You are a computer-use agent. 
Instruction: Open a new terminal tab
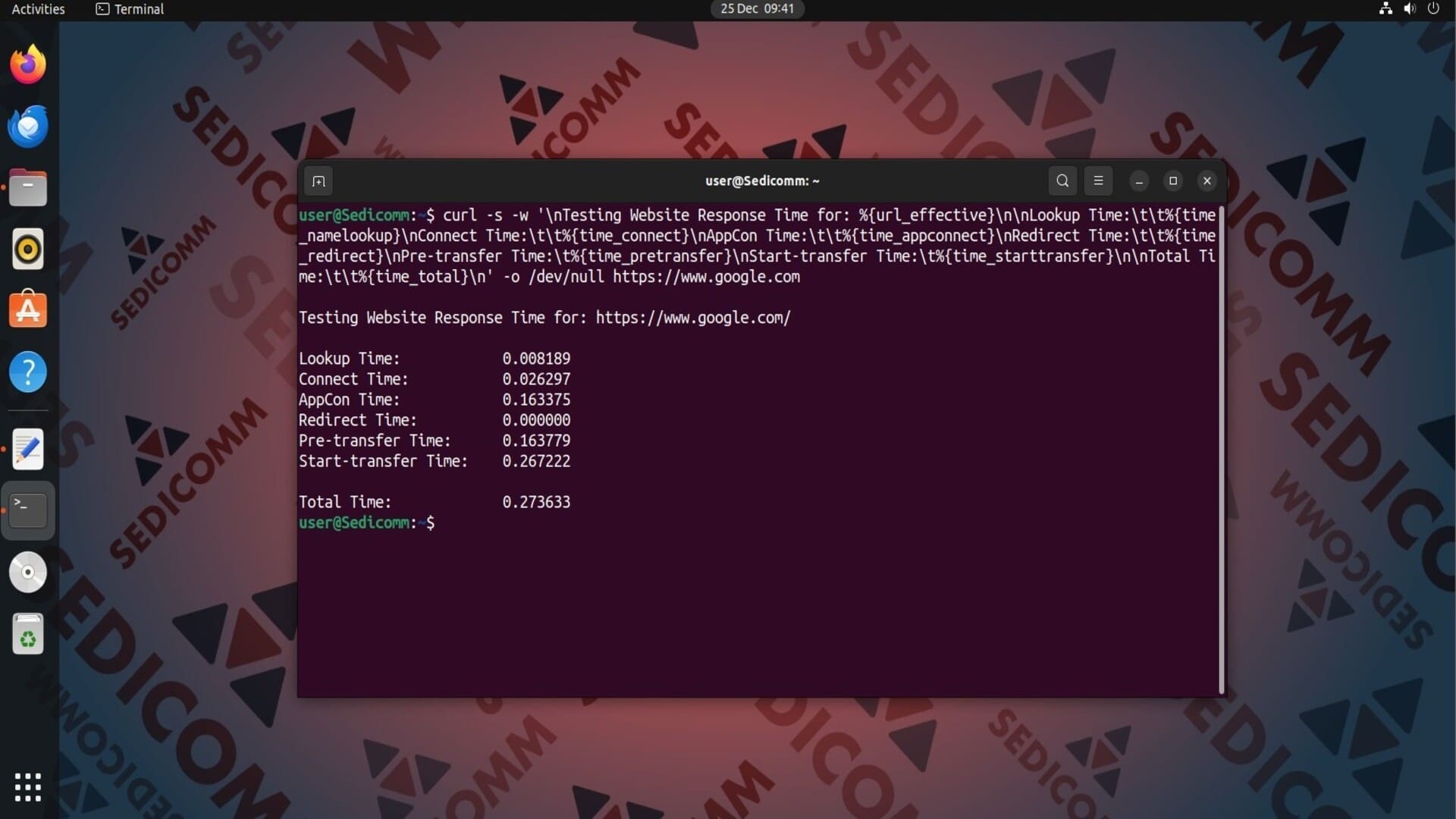pyautogui.click(x=318, y=181)
